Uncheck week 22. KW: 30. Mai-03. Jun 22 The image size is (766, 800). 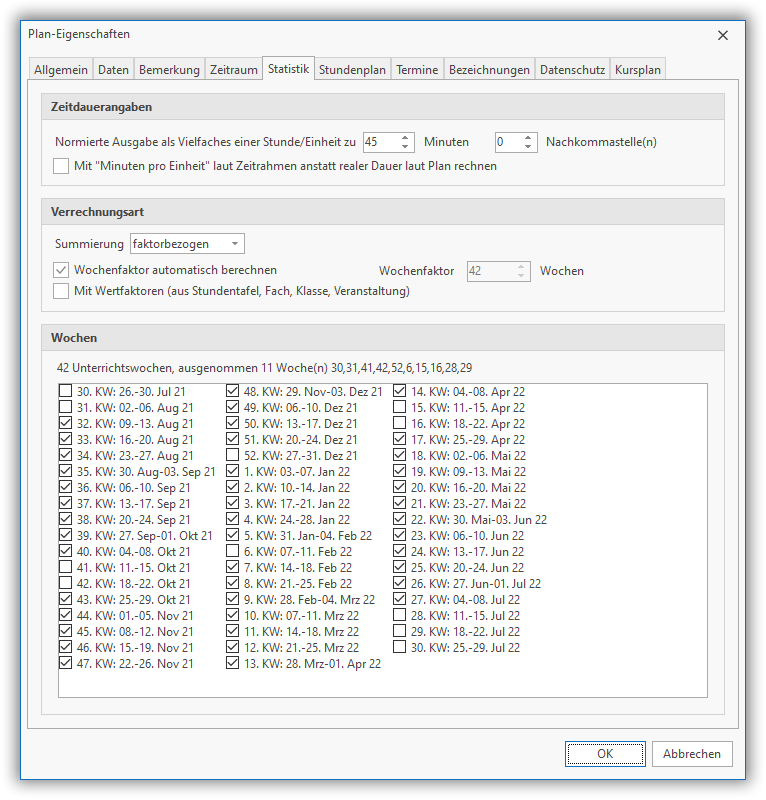pos(400,520)
